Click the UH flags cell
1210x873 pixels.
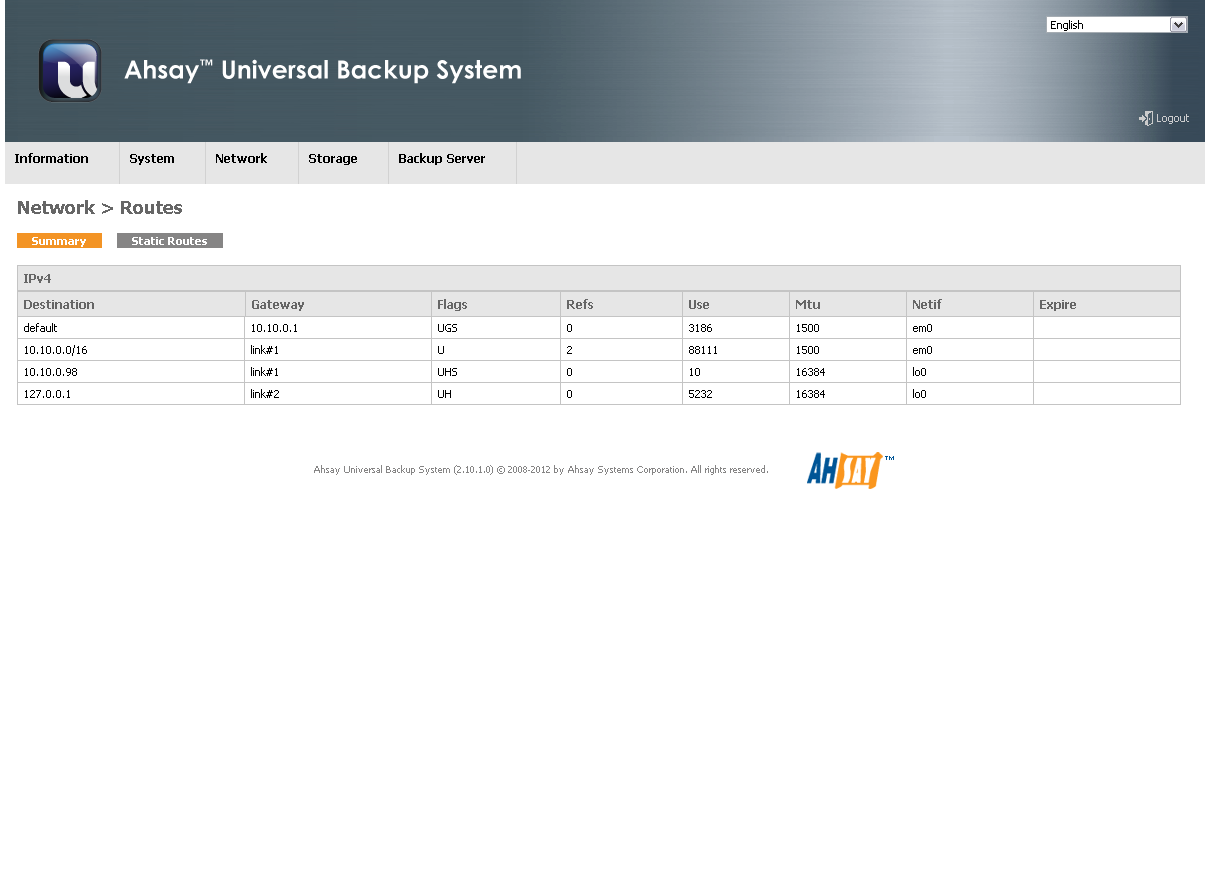coord(496,394)
